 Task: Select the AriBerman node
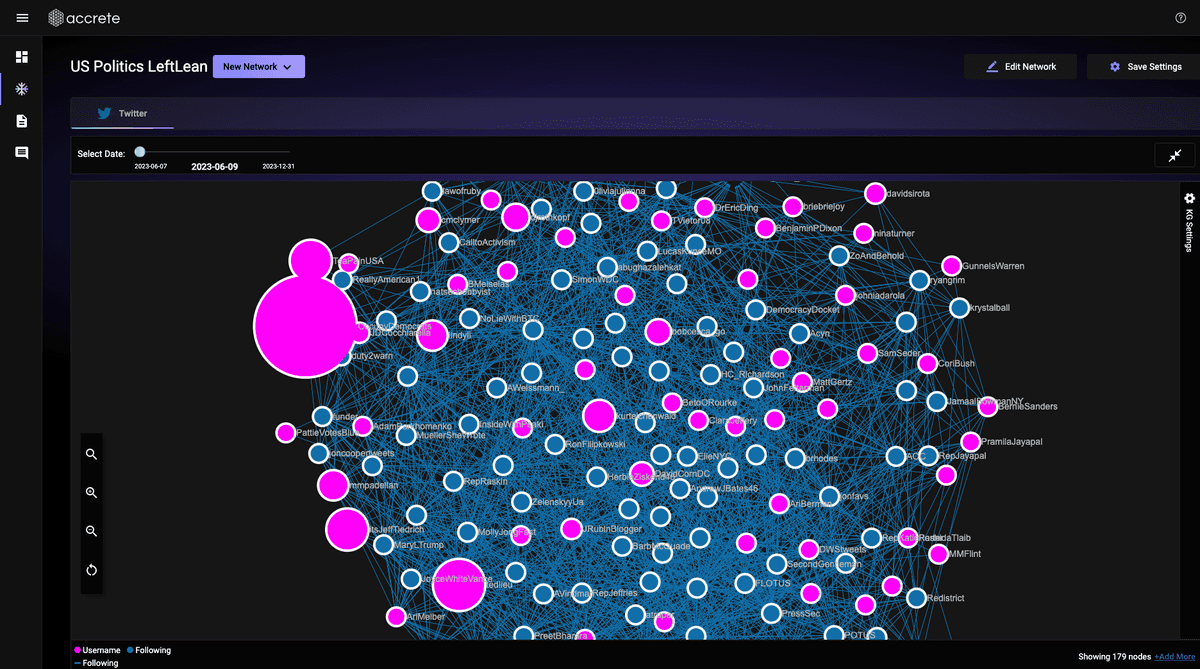(779, 503)
